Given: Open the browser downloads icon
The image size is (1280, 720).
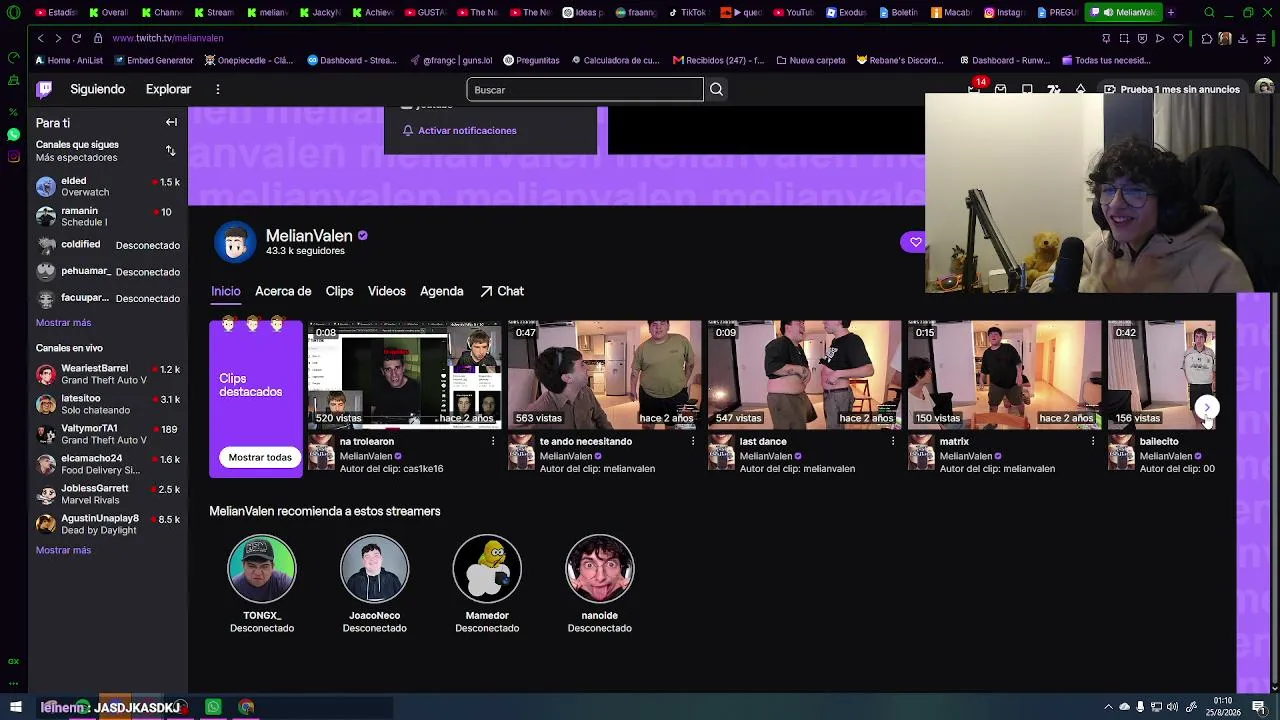Looking at the screenshot, I should point(1243,38).
